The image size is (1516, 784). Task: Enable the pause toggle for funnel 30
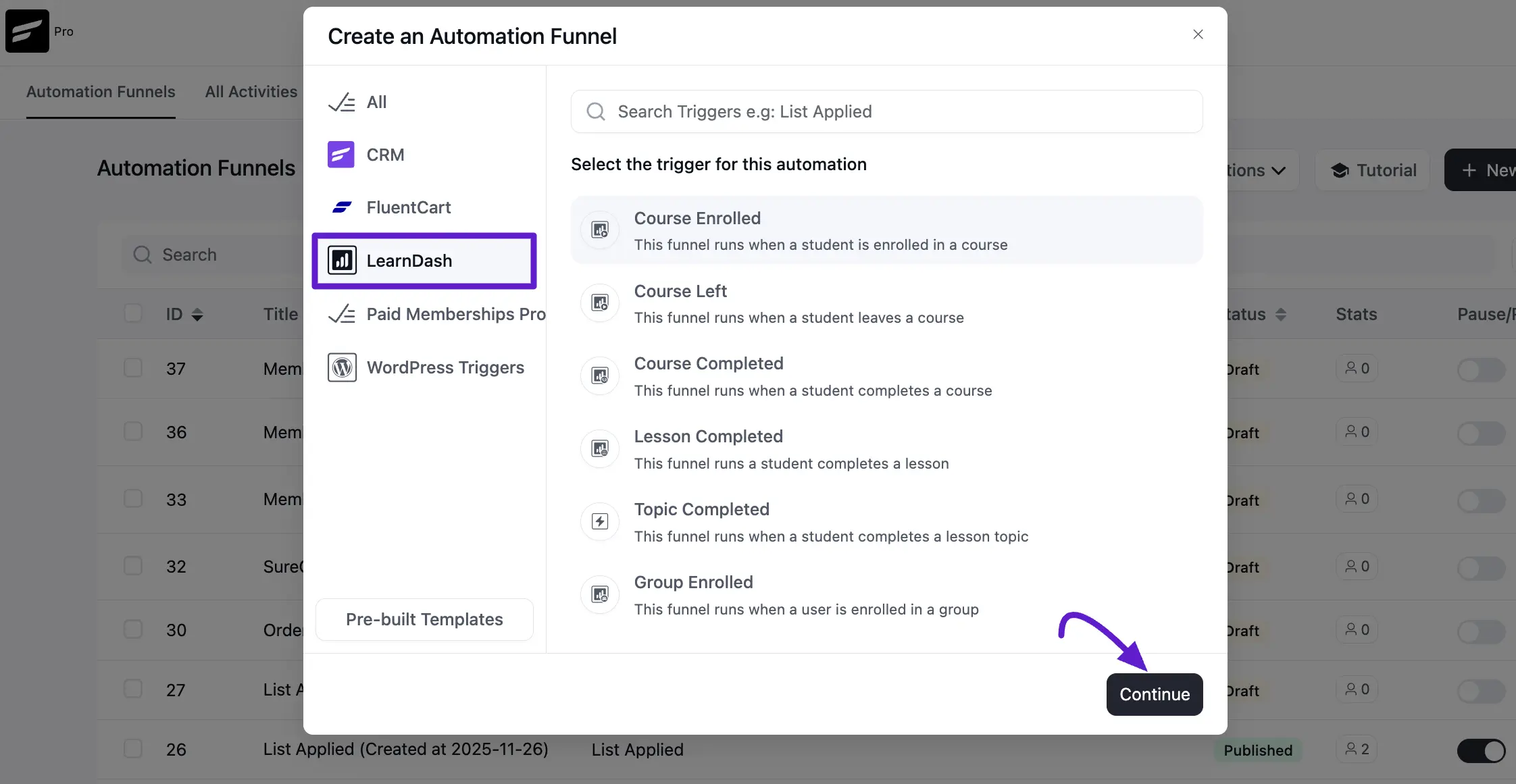1481,631
